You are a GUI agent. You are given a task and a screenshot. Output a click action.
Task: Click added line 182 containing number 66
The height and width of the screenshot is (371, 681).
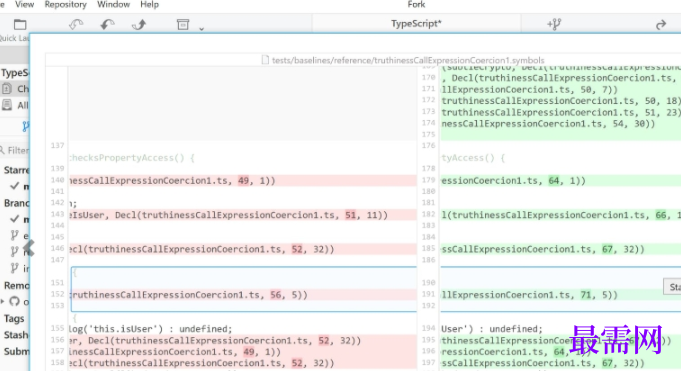click(561, 215)
